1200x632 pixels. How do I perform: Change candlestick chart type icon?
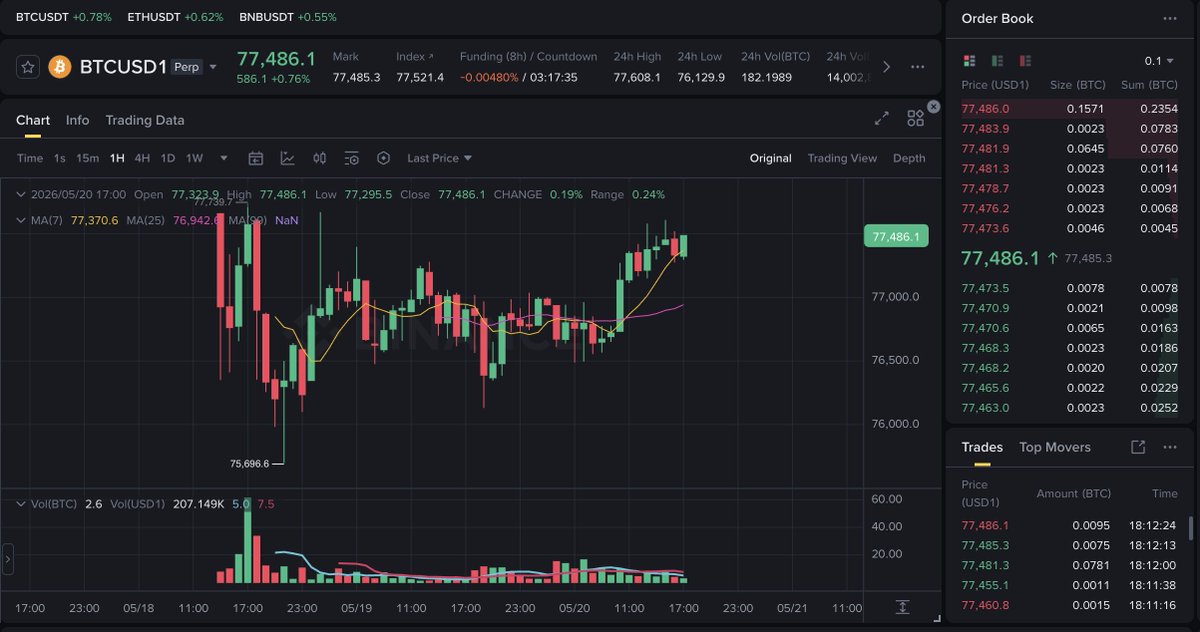320,158
